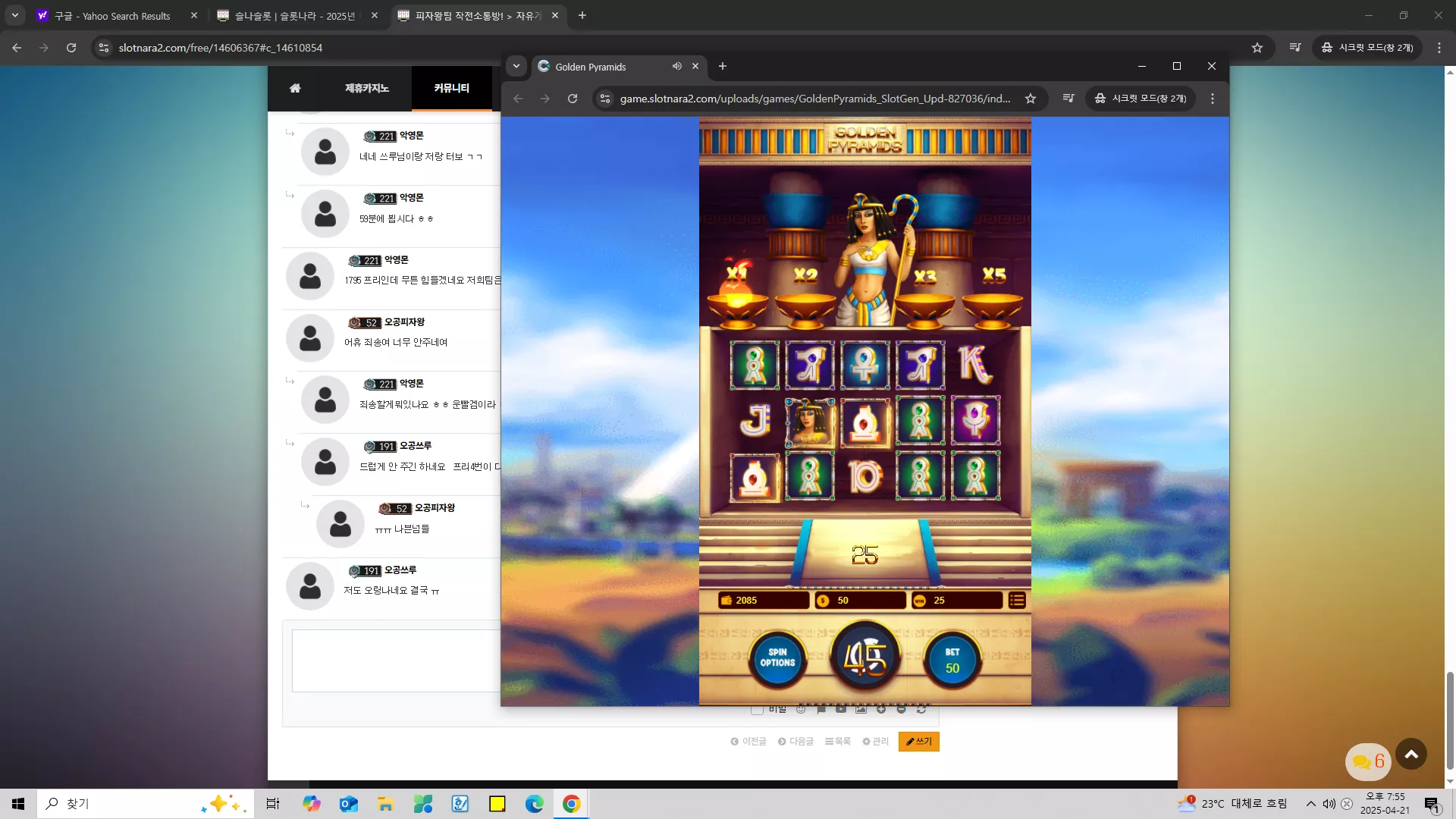The image size is (1456, 819).
Task: View site information in the game window address bar
Action: tap(605, 99)
